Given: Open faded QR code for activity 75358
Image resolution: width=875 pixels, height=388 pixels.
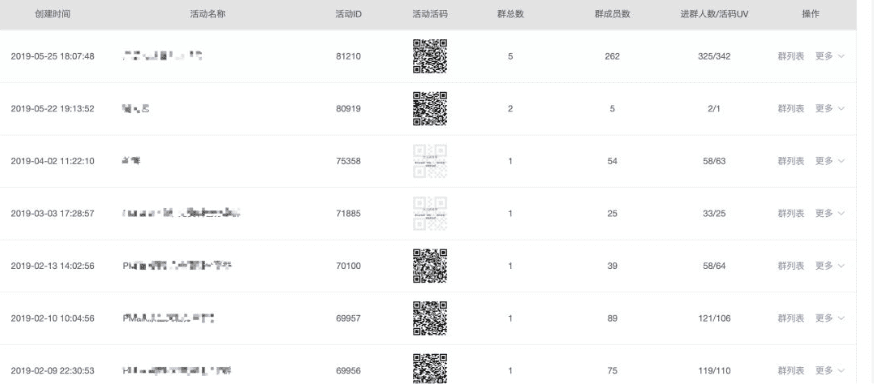Looking at the screenshot, I should tap(430, 161).
